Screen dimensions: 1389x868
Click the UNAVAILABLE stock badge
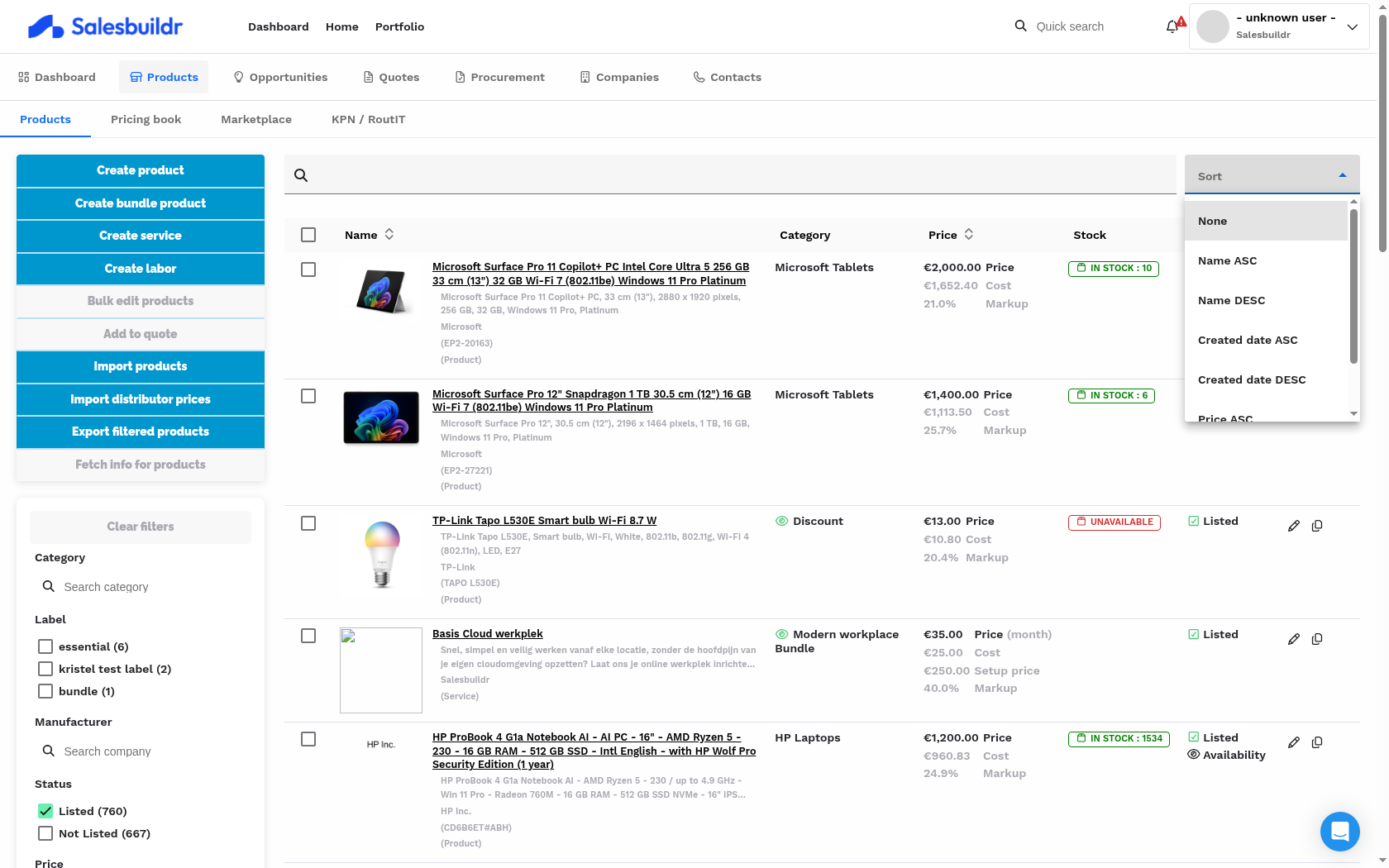tap(1115, 522)
